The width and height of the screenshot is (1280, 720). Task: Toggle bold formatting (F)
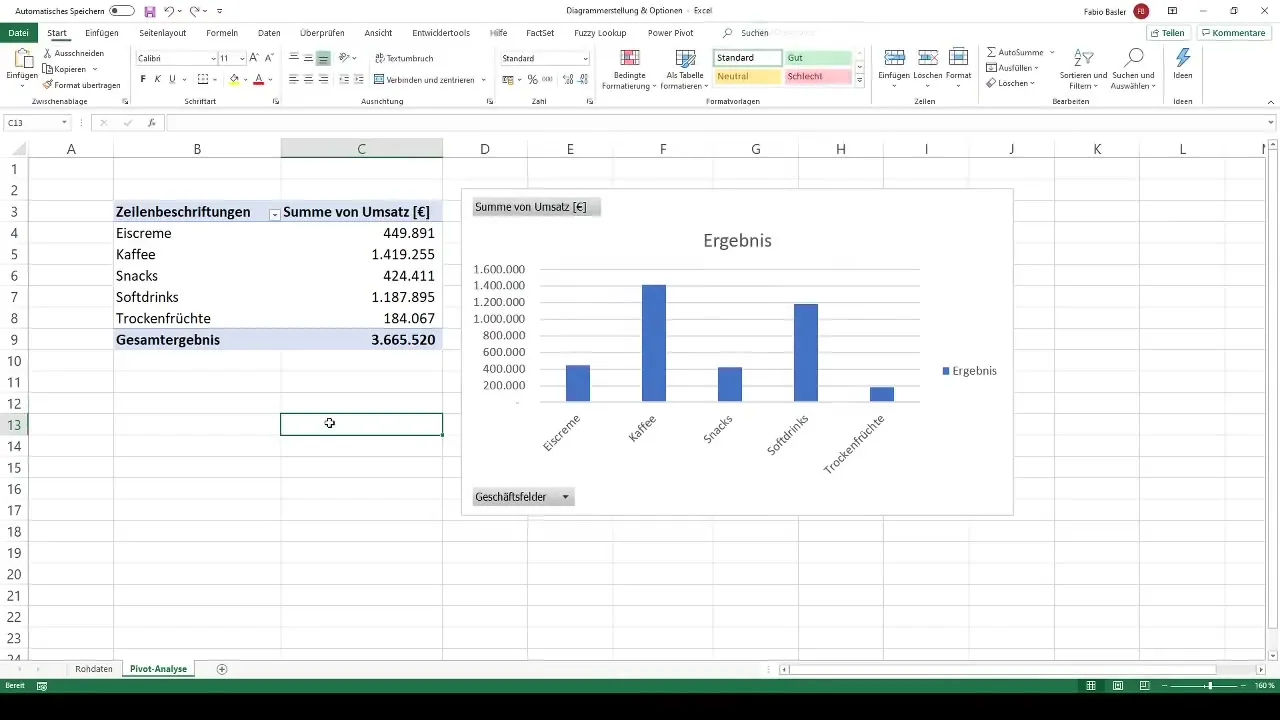coord(143,79)
